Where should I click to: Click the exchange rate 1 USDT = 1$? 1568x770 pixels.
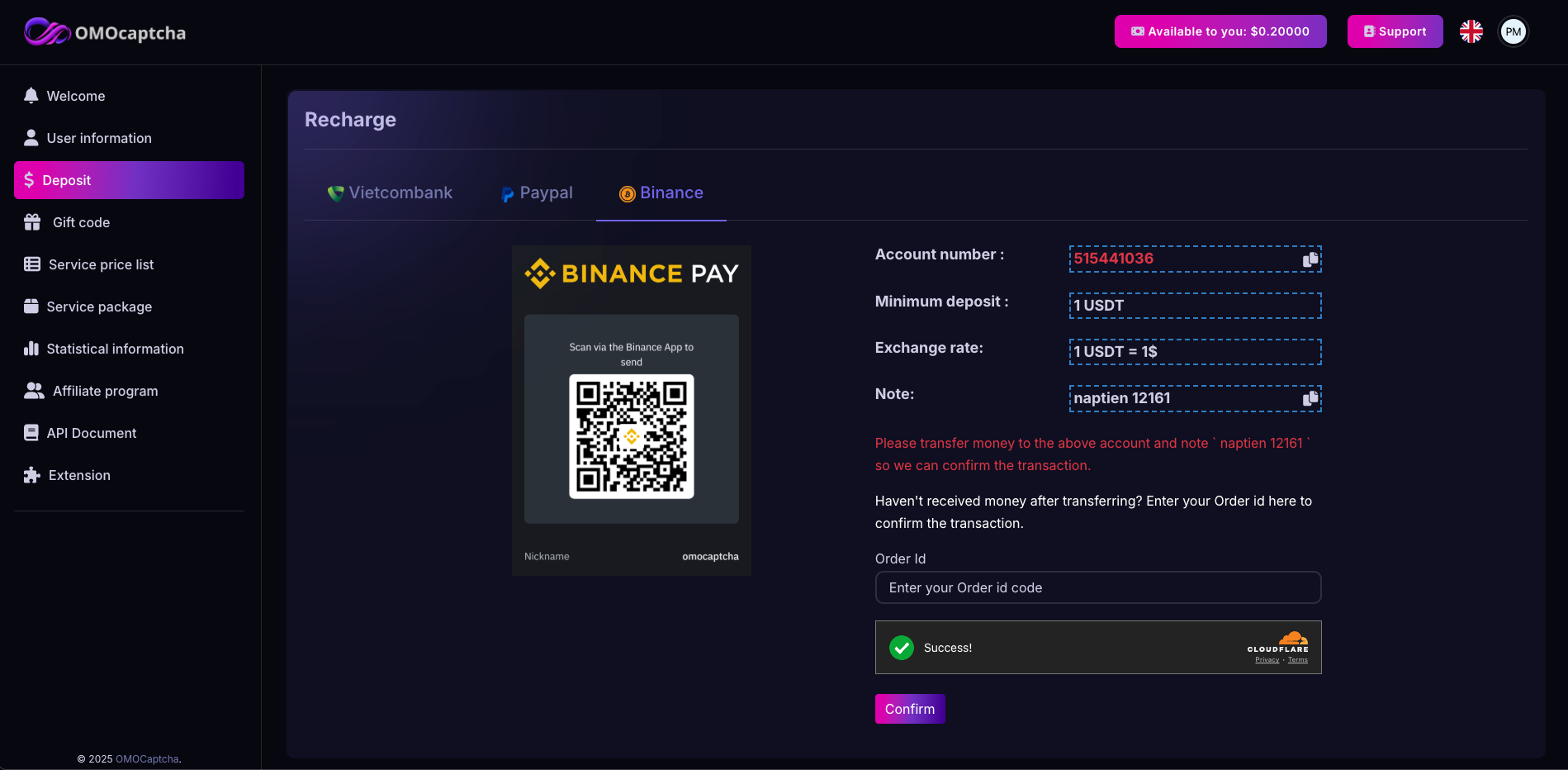[x=1195, y=352]
